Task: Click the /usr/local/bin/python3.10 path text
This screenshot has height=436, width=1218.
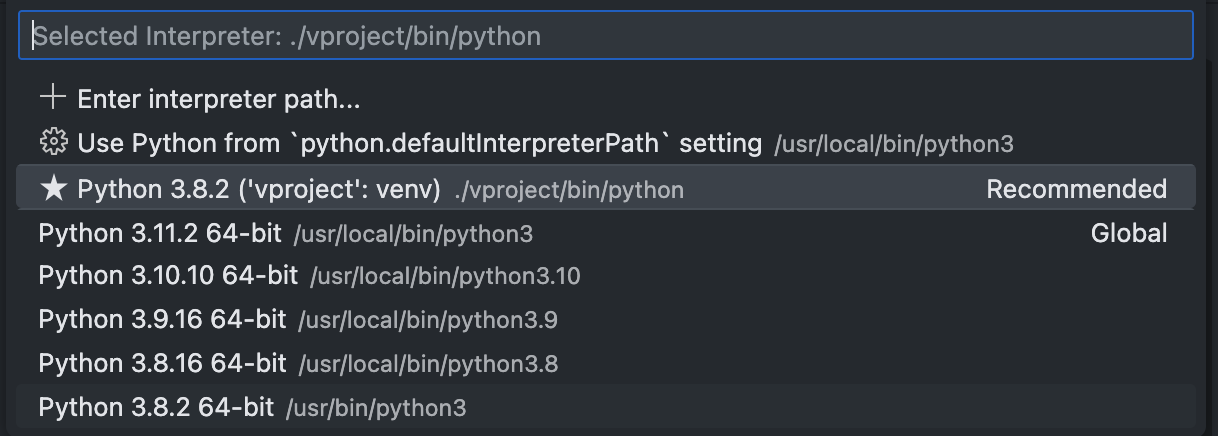Action: [x=445, y=277]
